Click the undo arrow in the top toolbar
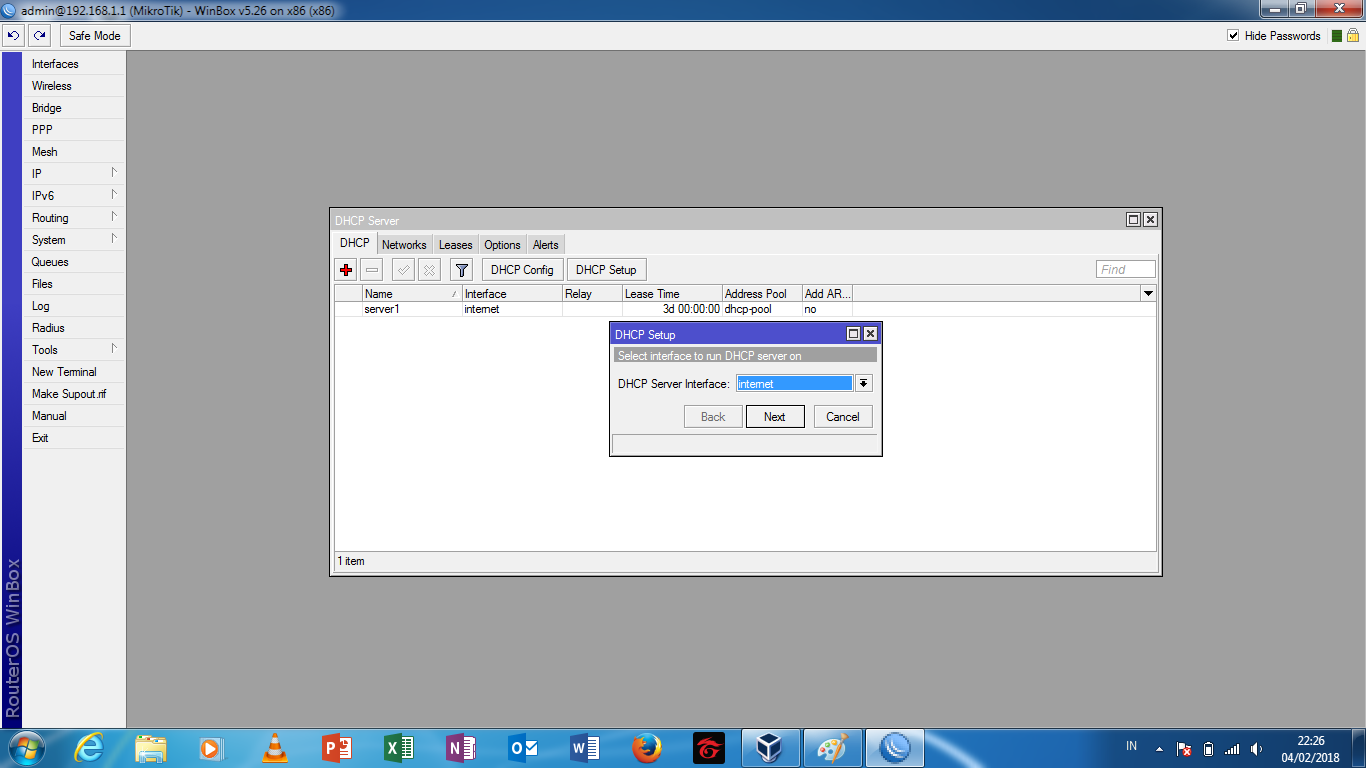Screen dimensions: 1366x768 (x=12, y=35)
